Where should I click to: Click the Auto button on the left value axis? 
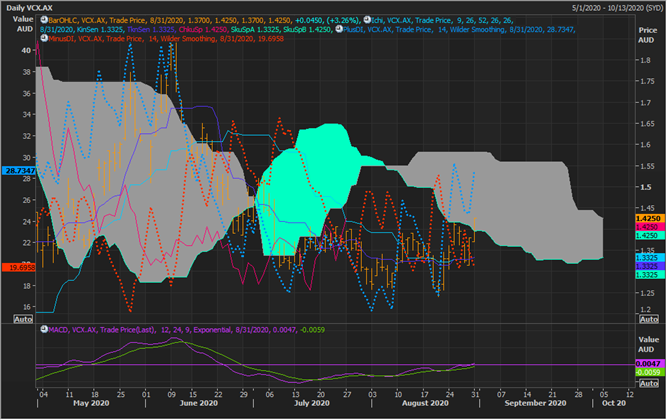click(x=23, y=319)
